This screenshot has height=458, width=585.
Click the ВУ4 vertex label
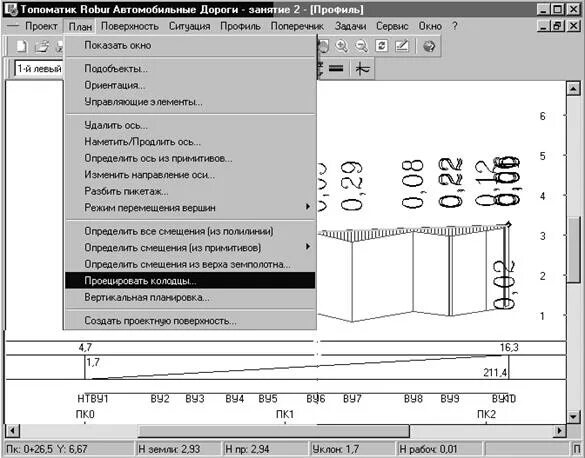pos(235,399)
